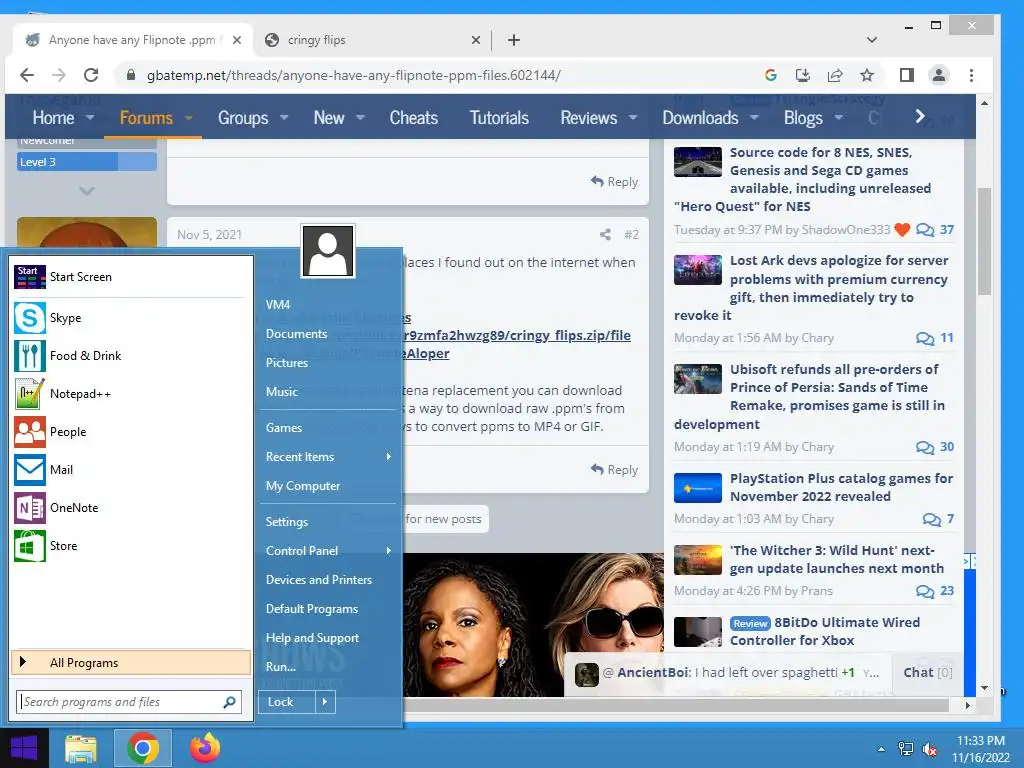
Task: Open Chrome three-dot menu
Action: pos(971,75)
